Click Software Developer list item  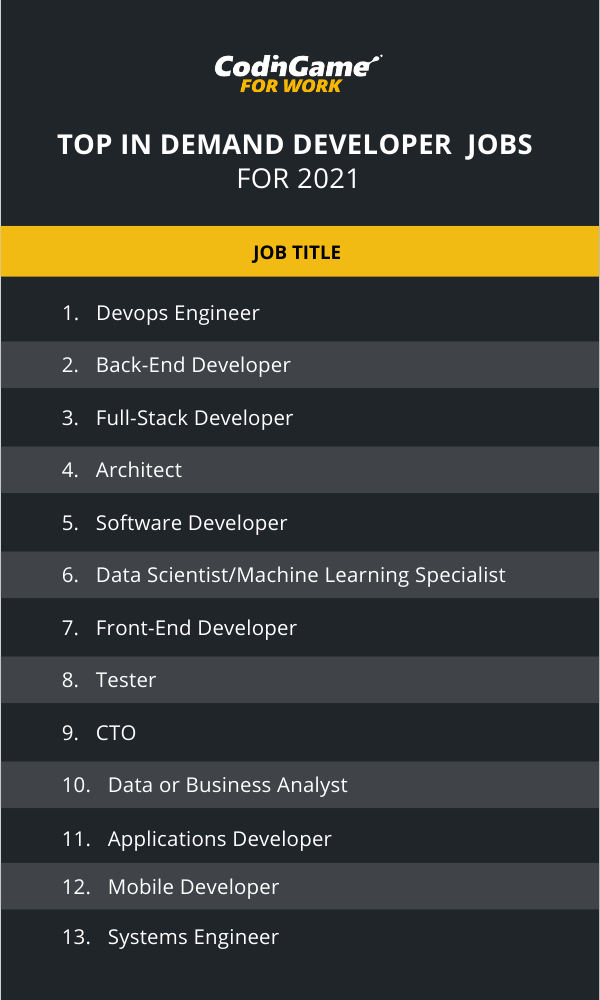point(191,523)
